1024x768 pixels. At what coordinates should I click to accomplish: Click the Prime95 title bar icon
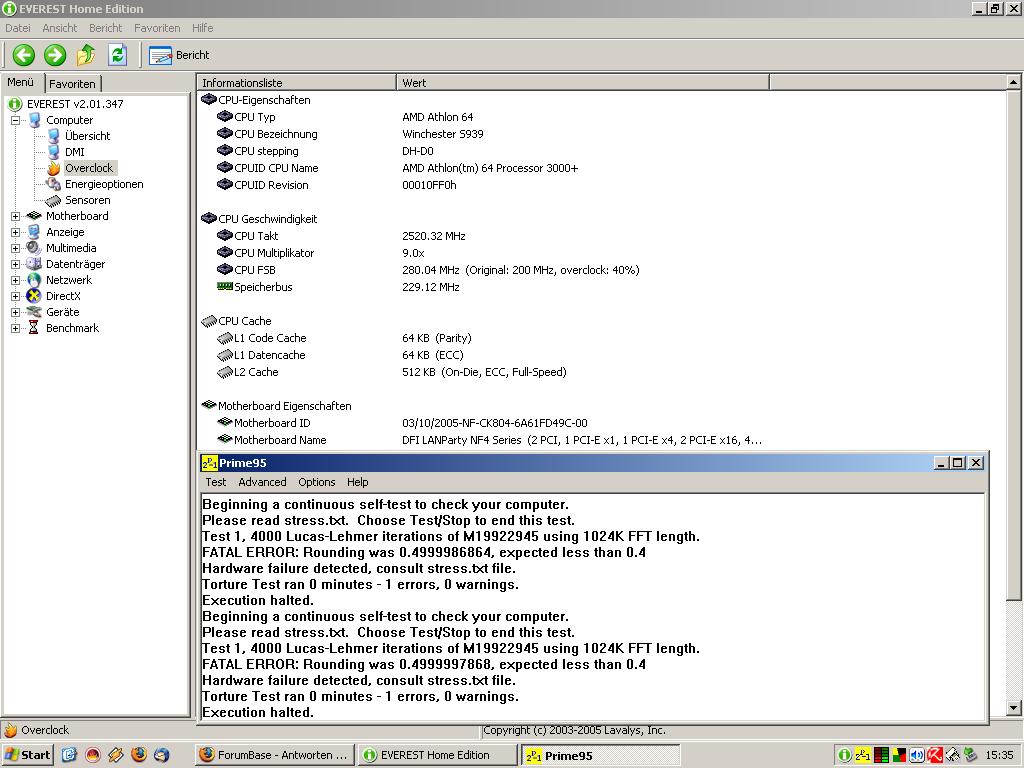[210, 463]
